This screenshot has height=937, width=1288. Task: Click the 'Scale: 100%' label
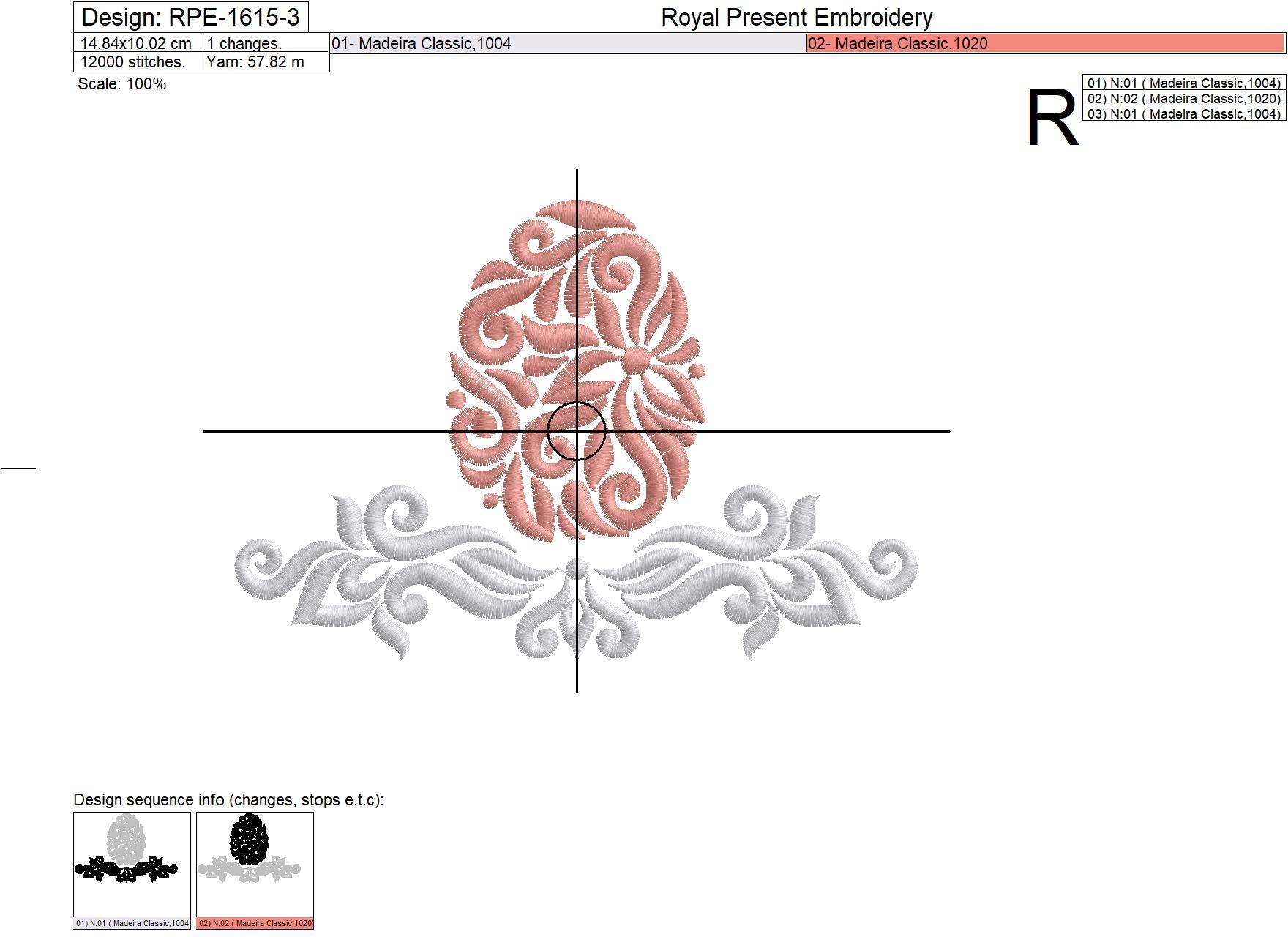[122, 84]
